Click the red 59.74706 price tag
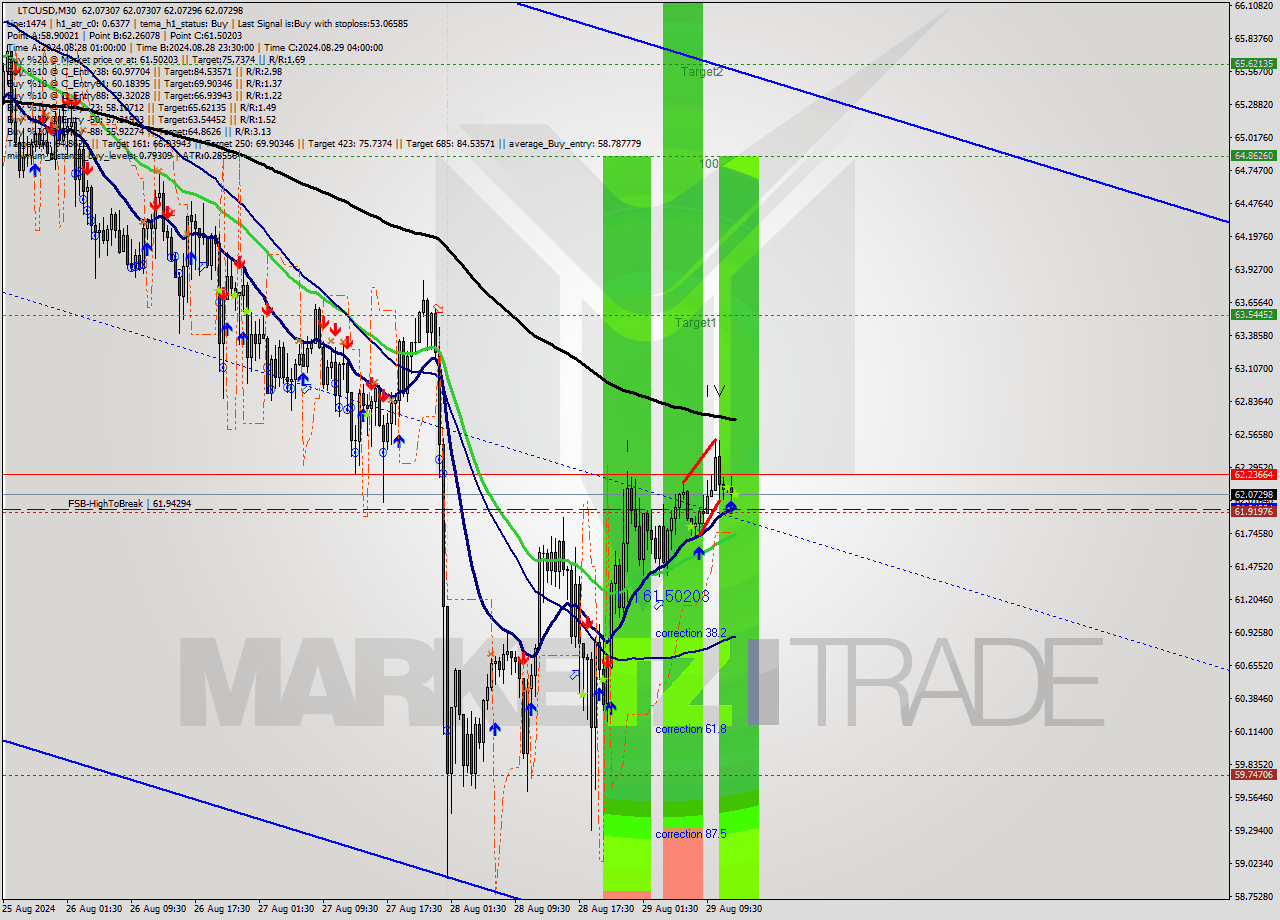This screenshot has height=920, width=1280. point(1253,775)
